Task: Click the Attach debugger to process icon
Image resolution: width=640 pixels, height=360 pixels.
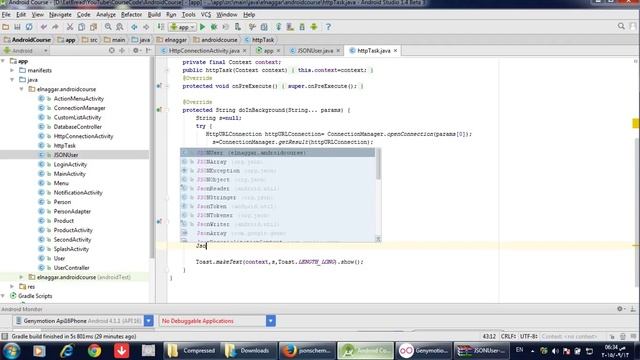Action: 238,27
